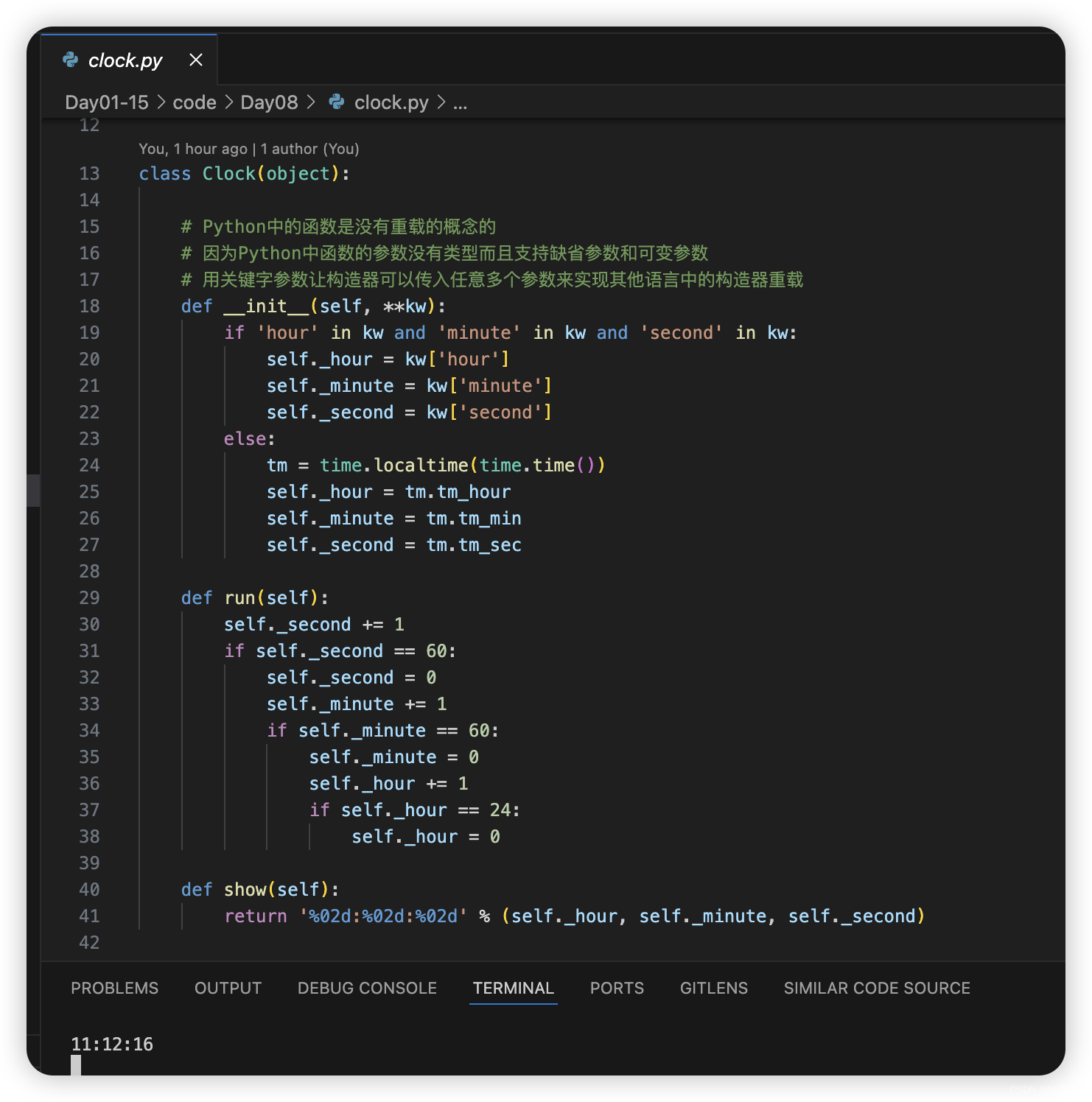Click the SIMILAR CODE SOURCE tab
The height and width of the screenshot is (1102, 1092).
876,988
